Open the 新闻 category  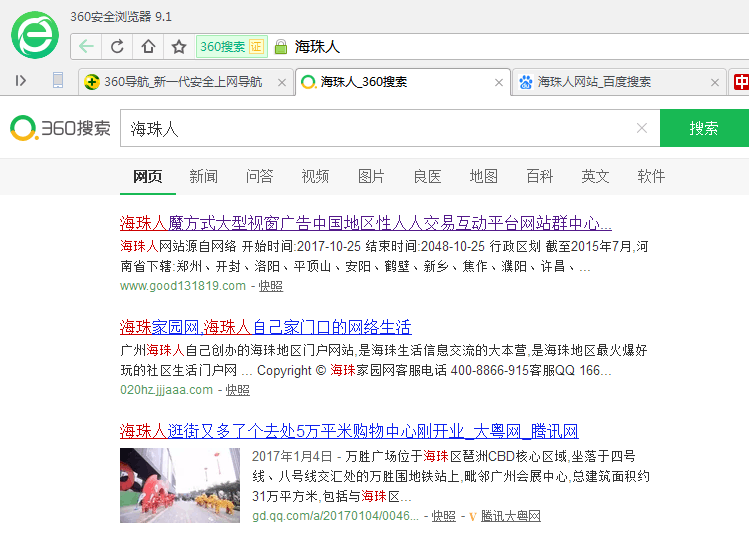click(203, 176)
